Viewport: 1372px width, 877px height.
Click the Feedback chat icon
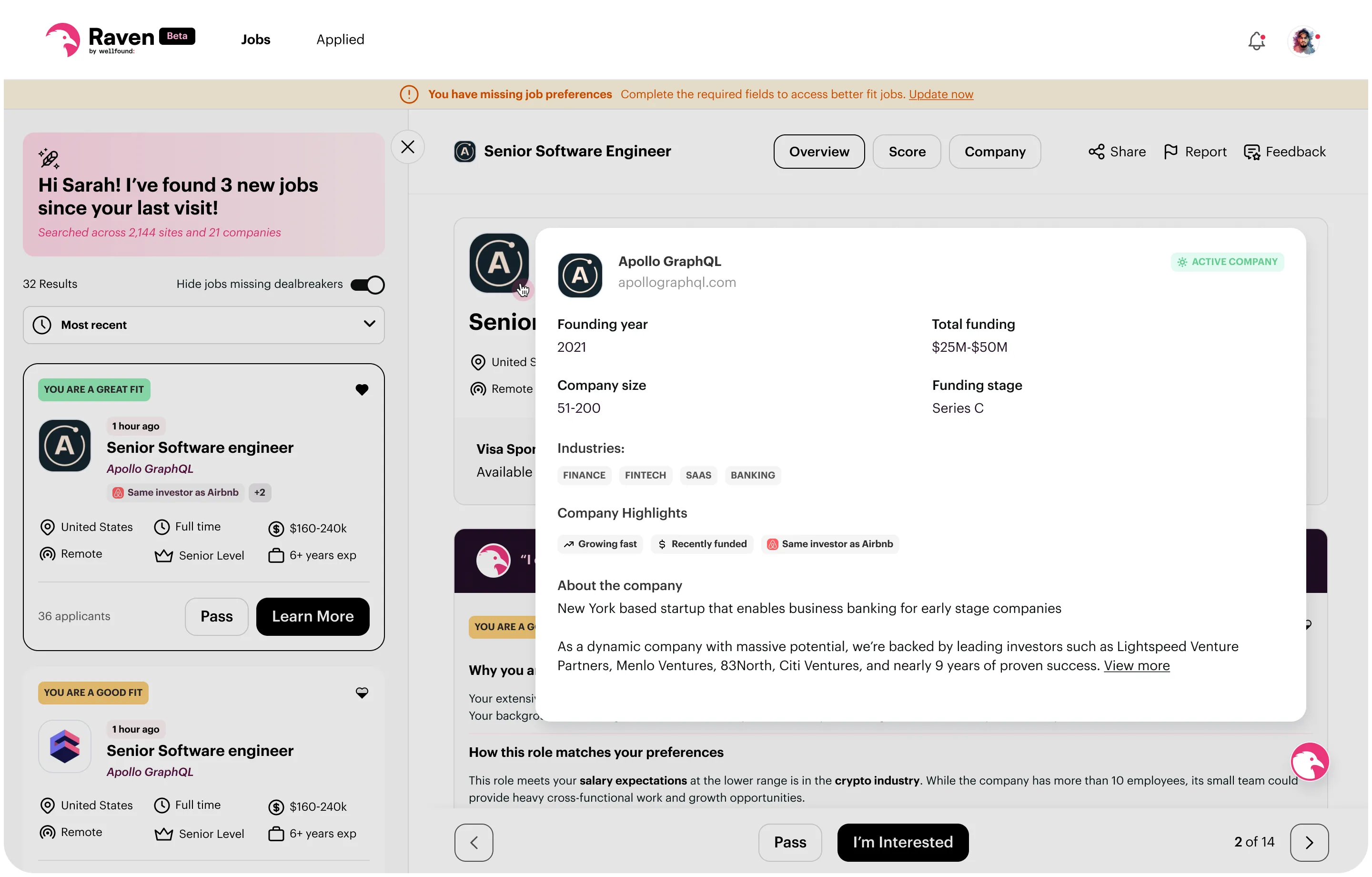[x=1252, y=152]
